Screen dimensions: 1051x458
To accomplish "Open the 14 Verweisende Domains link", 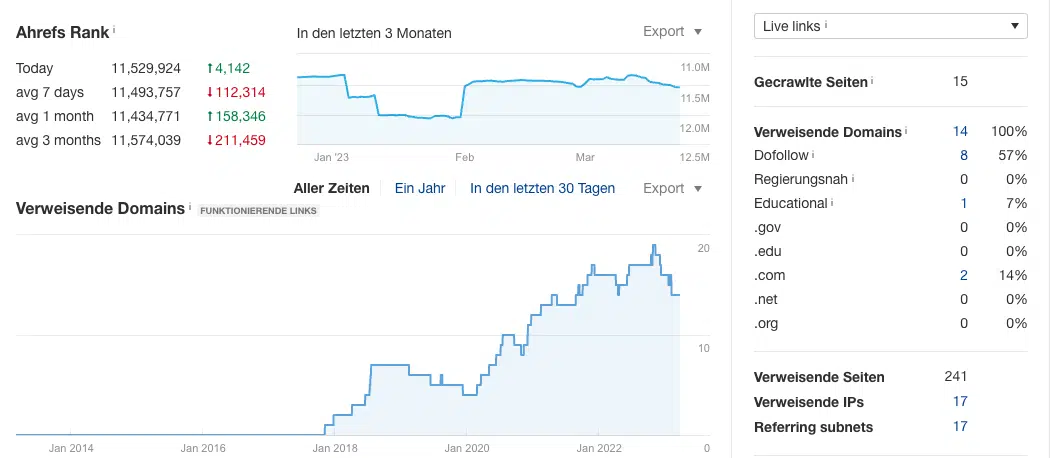I will click(960, 132).
